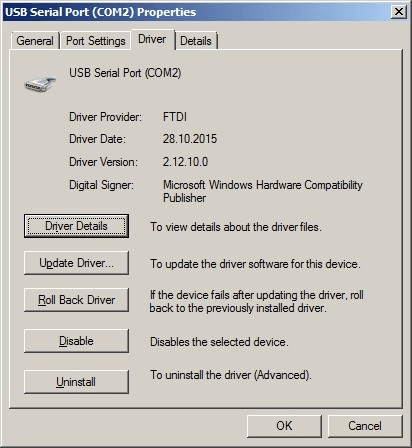Click the FTDI driver provider value
This screenshot has height=448, width=412.
(x=175, y=117)
